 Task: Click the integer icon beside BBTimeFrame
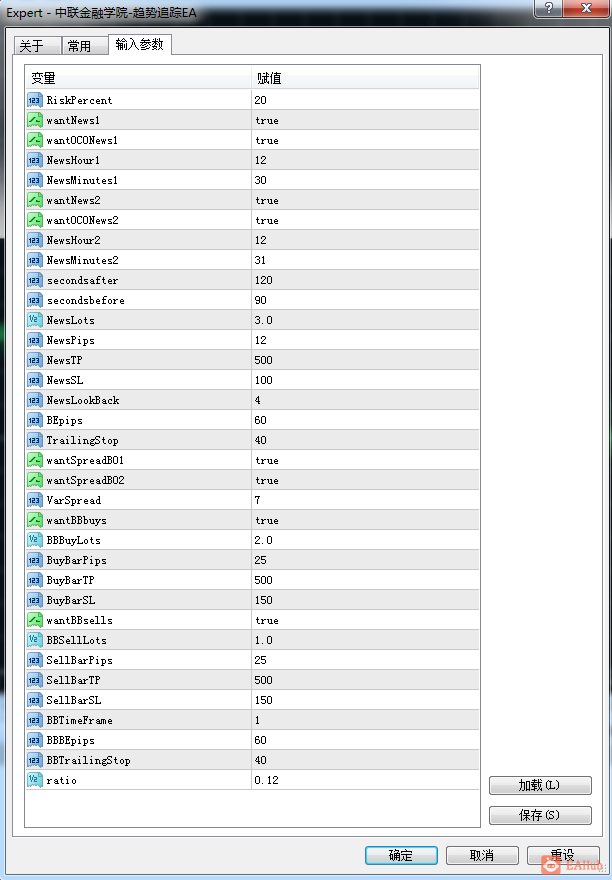(x=35, y=720)
